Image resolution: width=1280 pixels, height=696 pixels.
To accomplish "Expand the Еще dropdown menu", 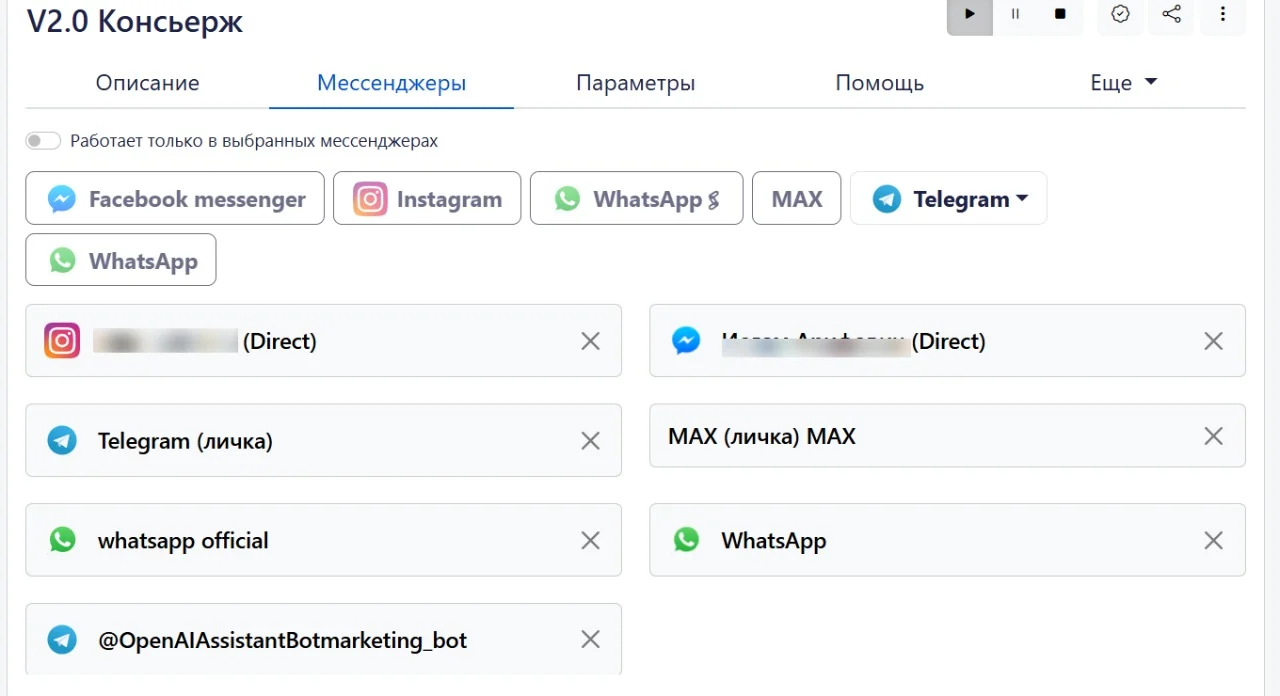I will [x=1123, y=83].
